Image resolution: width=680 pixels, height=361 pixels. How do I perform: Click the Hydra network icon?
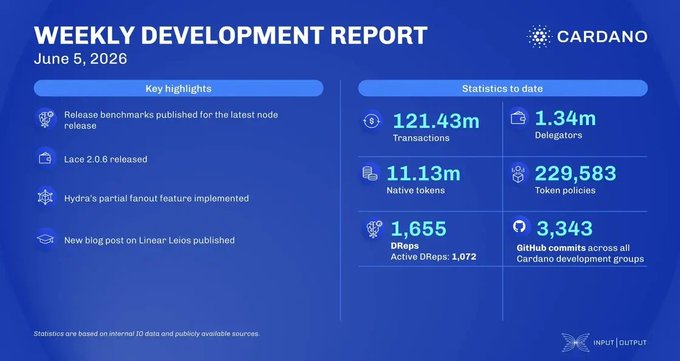coord(46,198)
